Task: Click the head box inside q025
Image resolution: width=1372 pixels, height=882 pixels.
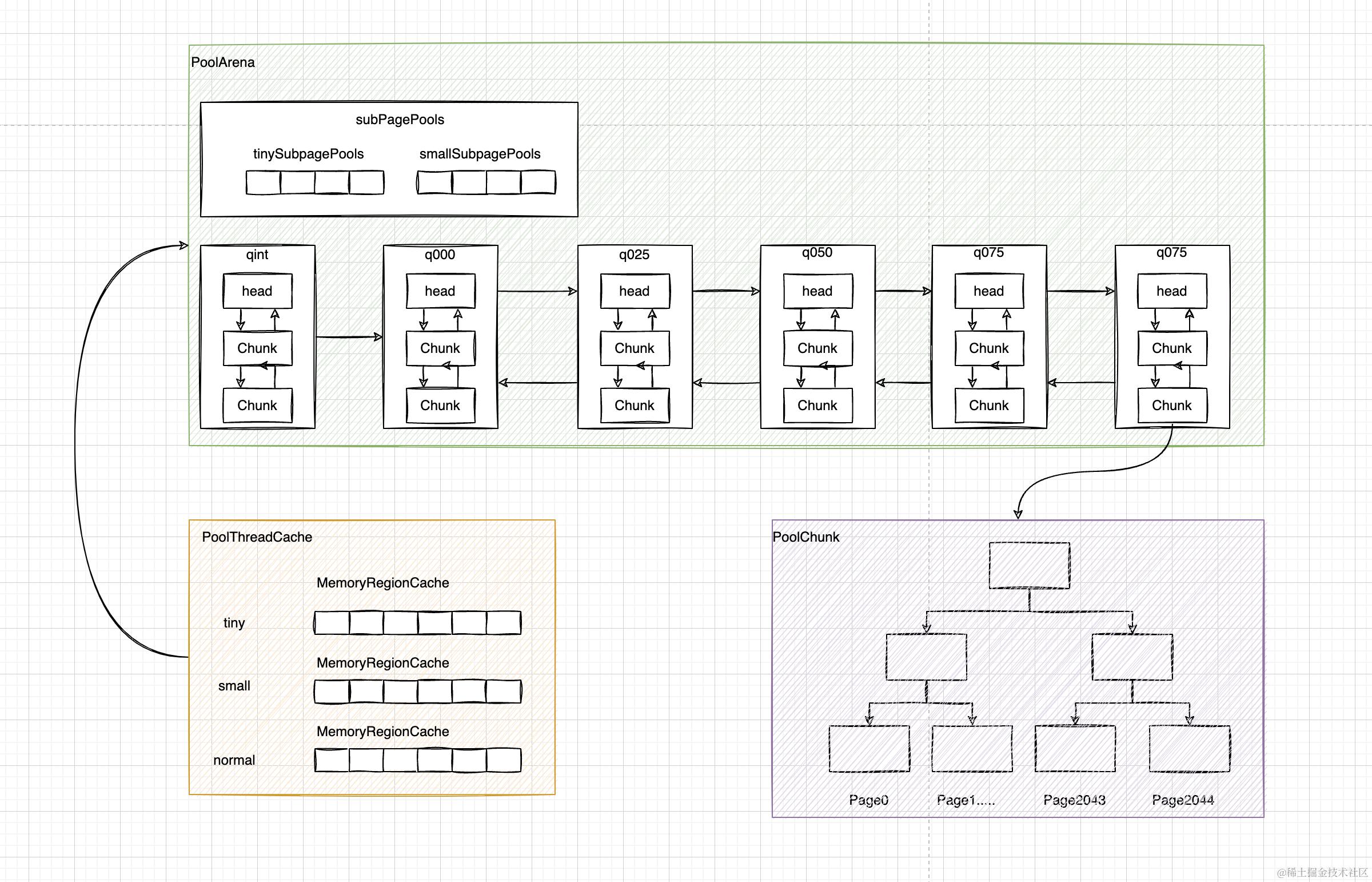Action: pos(634,291)
